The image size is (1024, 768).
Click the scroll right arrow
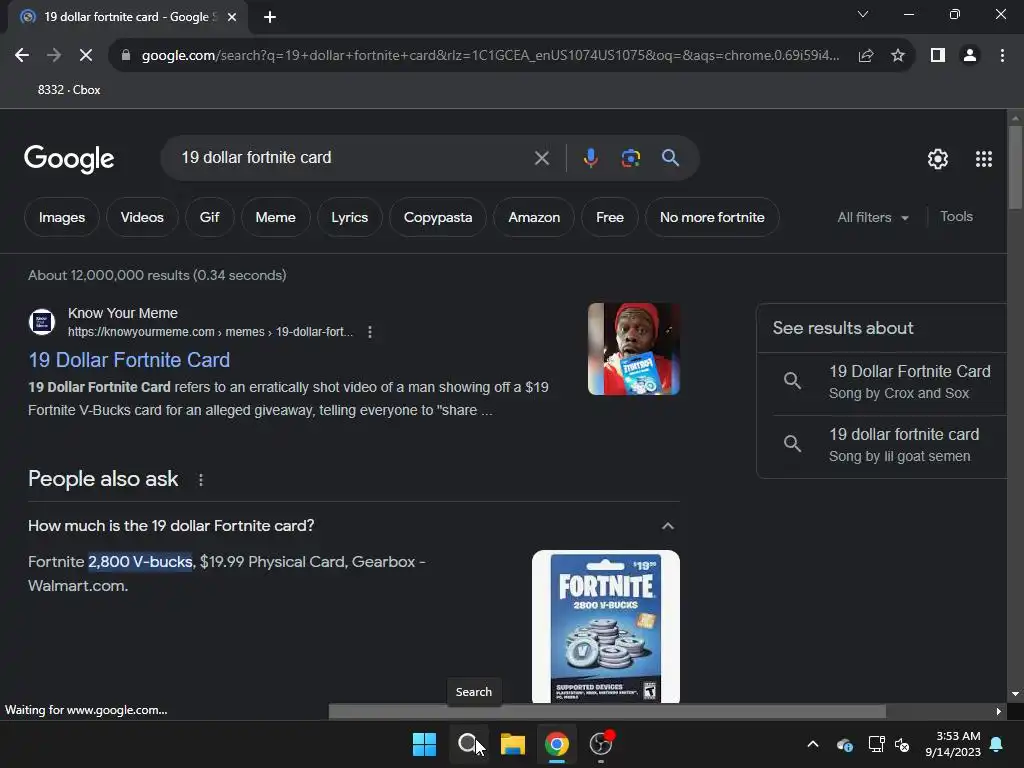coord(998,711)
